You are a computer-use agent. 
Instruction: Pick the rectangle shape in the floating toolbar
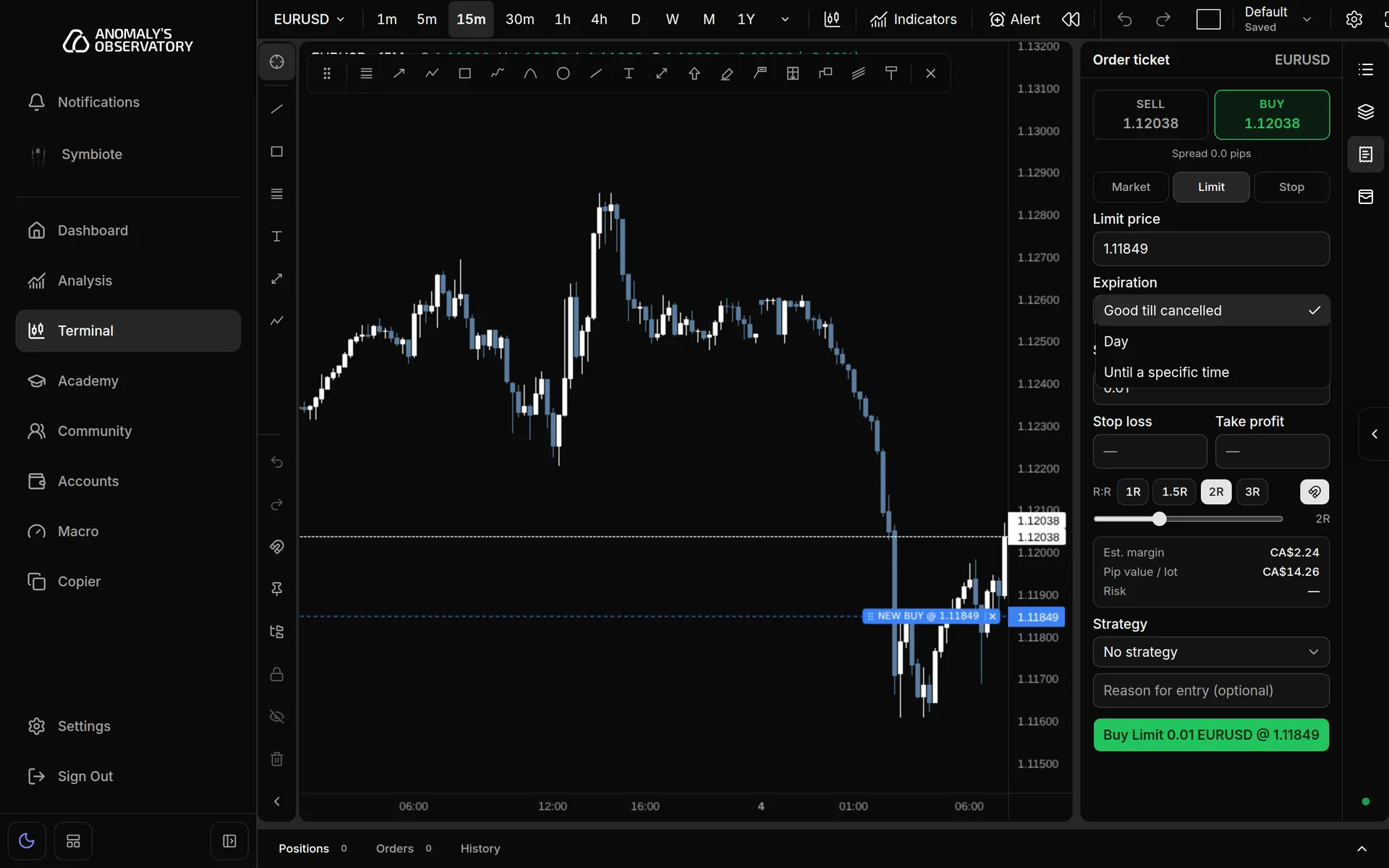point(464,73)
